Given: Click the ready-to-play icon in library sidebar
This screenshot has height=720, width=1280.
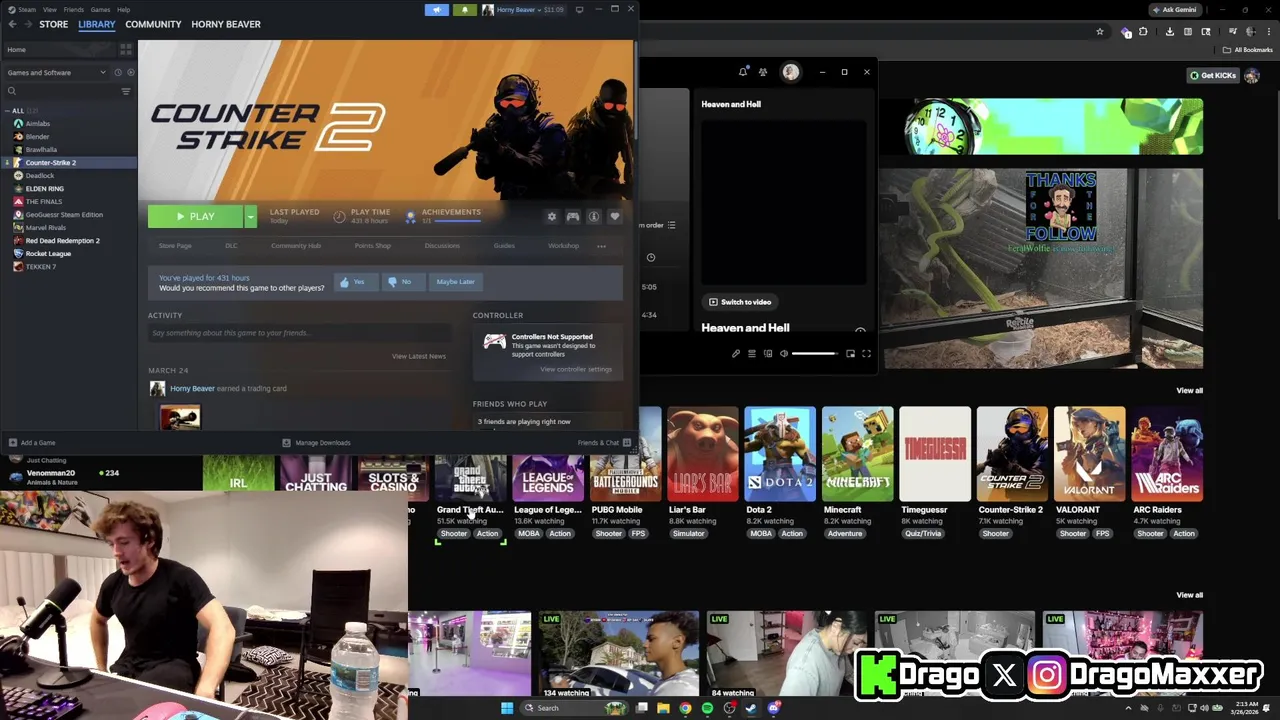Looking at the screenshot, I should tap(129, 72).
